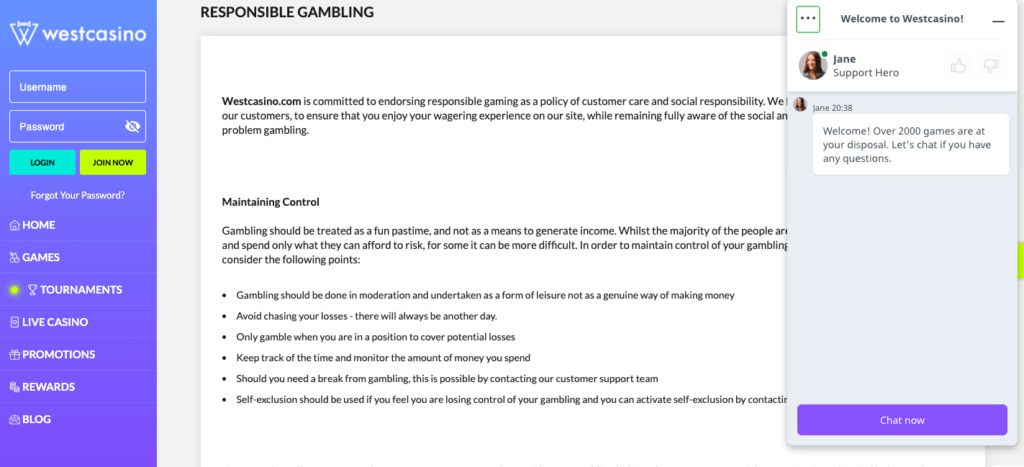Open the Blog menu item

click(x=36, y=419)
